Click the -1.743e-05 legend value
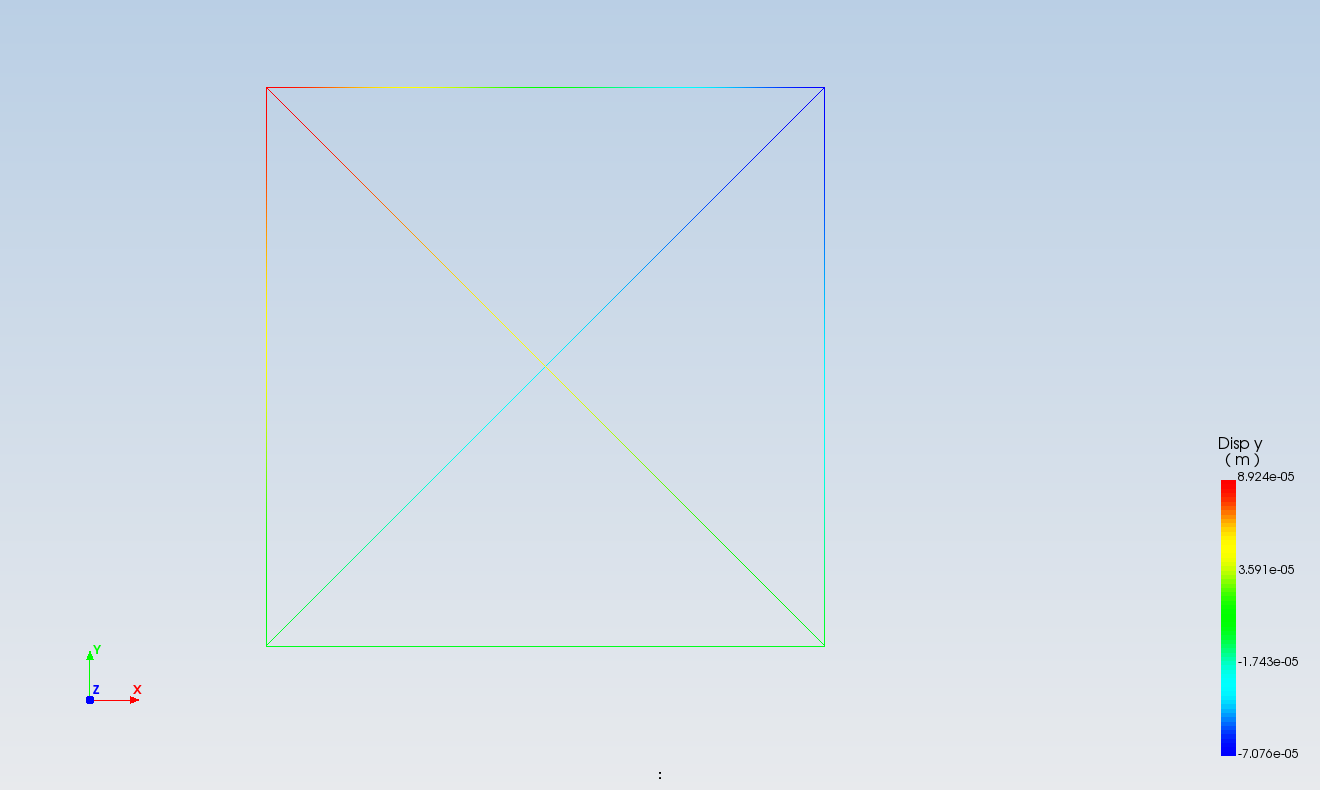The image size is (1320, 790). (1268, 661)
